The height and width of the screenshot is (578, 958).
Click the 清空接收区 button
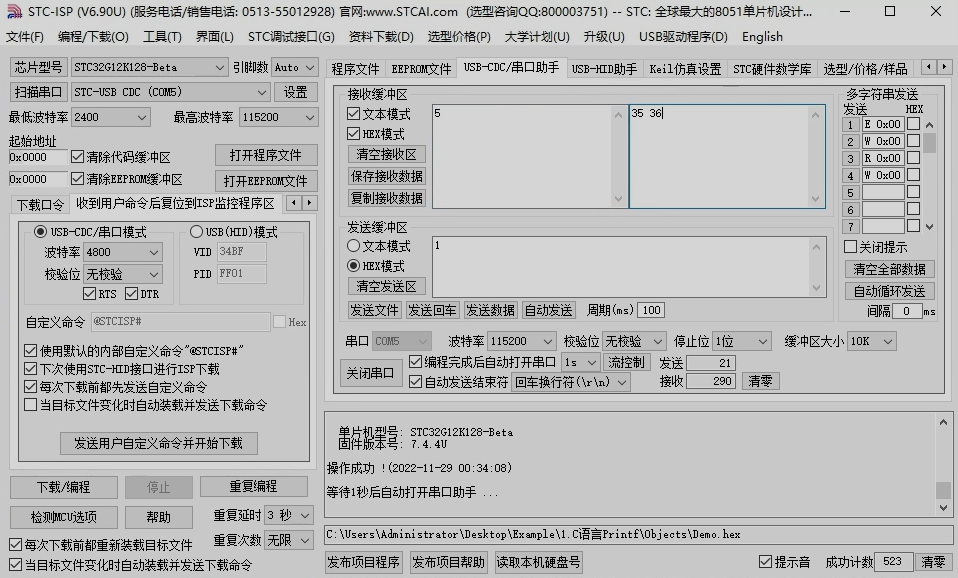[x=386, y=154]
